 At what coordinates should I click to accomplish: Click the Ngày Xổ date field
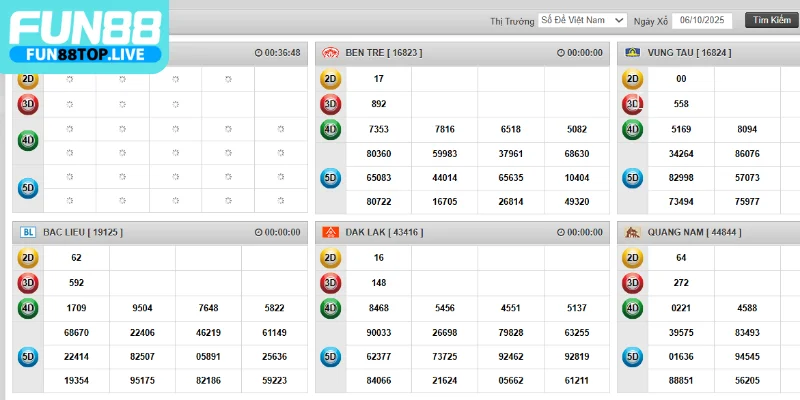pos(702,21)
